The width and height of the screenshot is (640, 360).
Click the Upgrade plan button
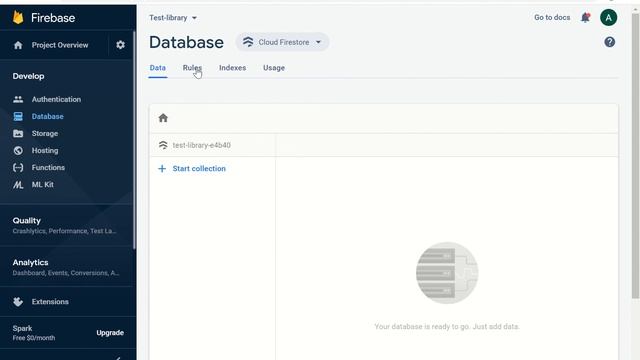coord(110,333)
